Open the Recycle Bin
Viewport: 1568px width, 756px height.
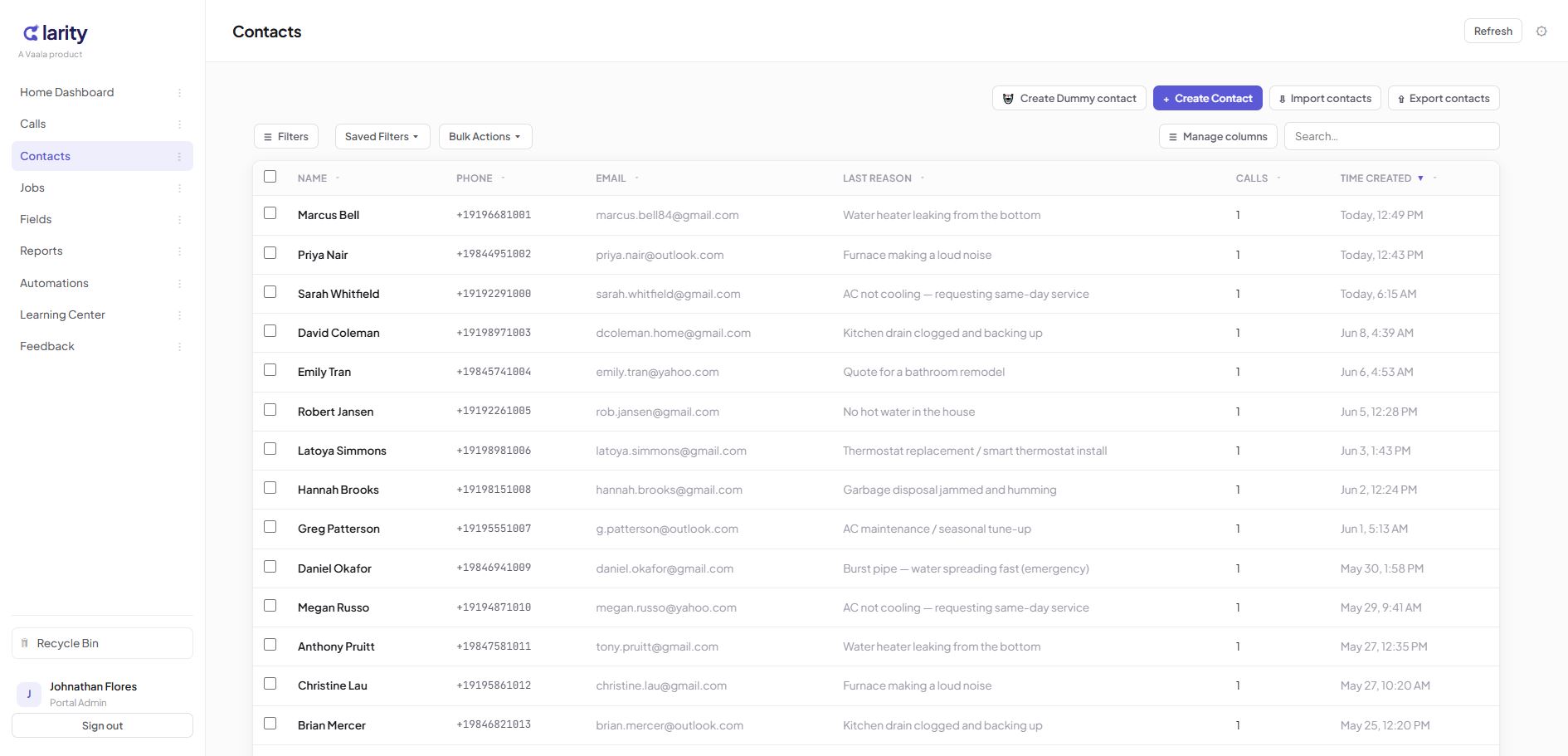pos(102,643)
